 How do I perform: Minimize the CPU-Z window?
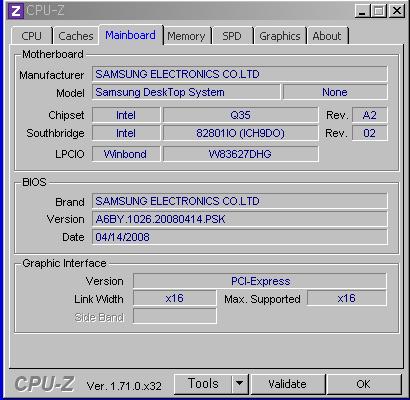pos(362,11)
